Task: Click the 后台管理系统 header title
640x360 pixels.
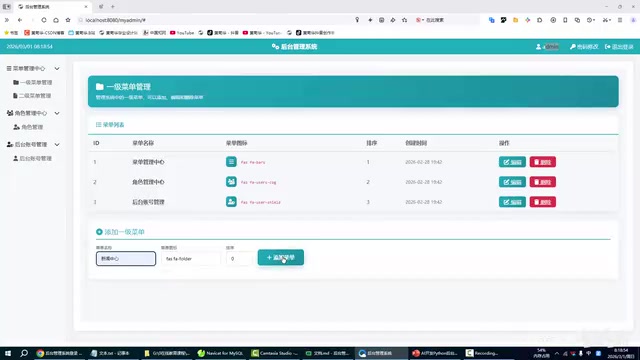Action: (295, 47)
